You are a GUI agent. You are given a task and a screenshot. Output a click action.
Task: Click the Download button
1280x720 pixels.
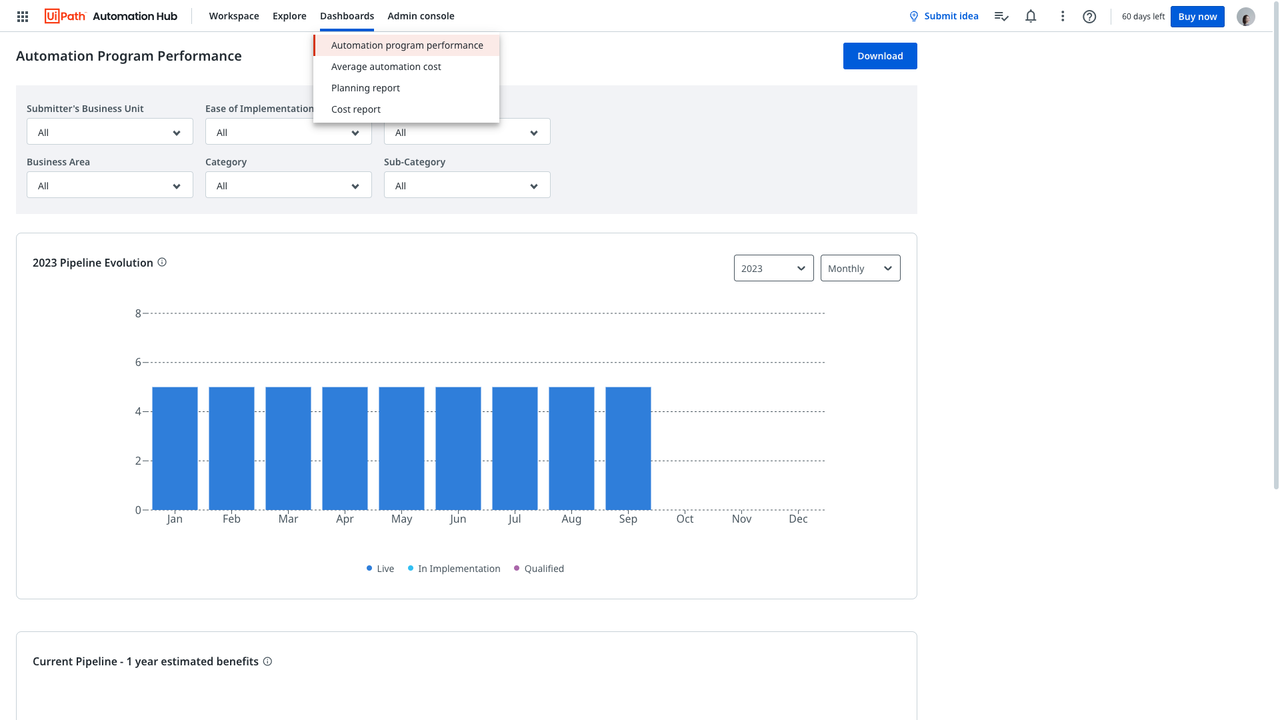879,56
